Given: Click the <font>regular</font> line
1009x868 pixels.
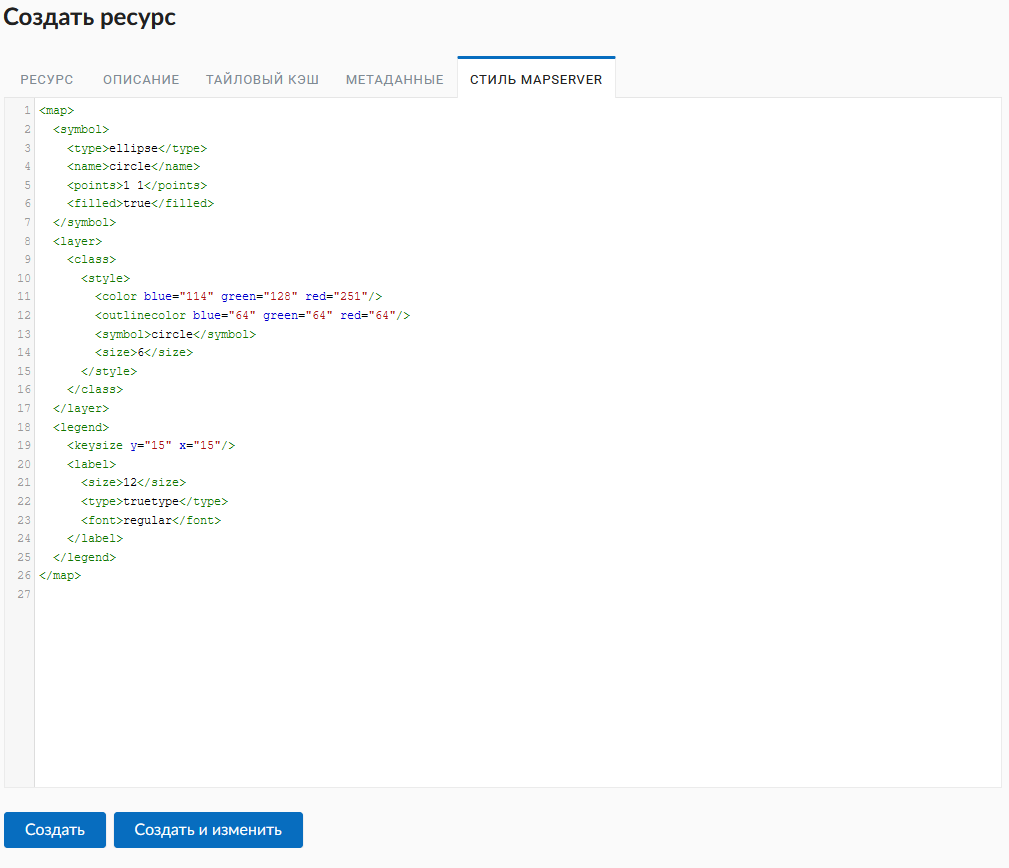Looking at the screenshot, I should (x=151, y=520).
